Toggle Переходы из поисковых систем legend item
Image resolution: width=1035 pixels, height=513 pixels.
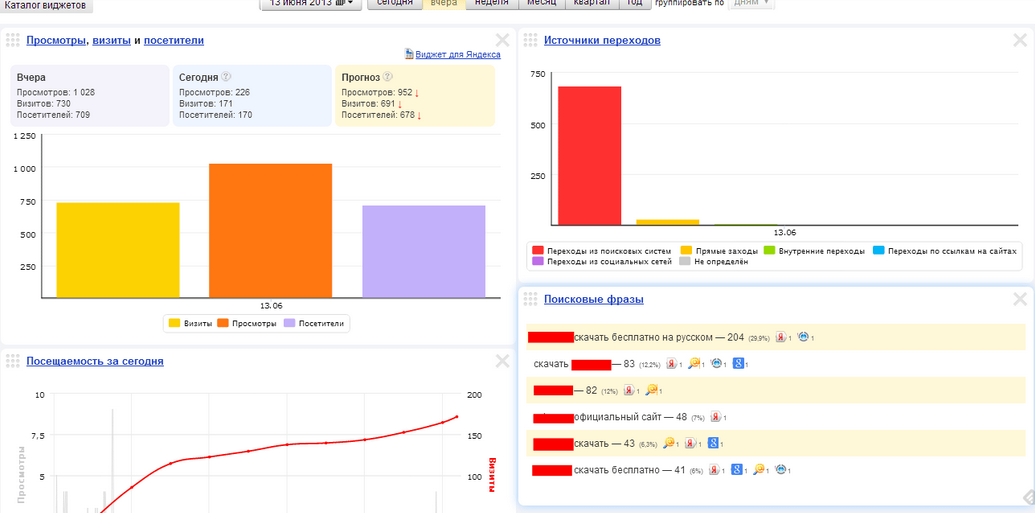(602, 251)
